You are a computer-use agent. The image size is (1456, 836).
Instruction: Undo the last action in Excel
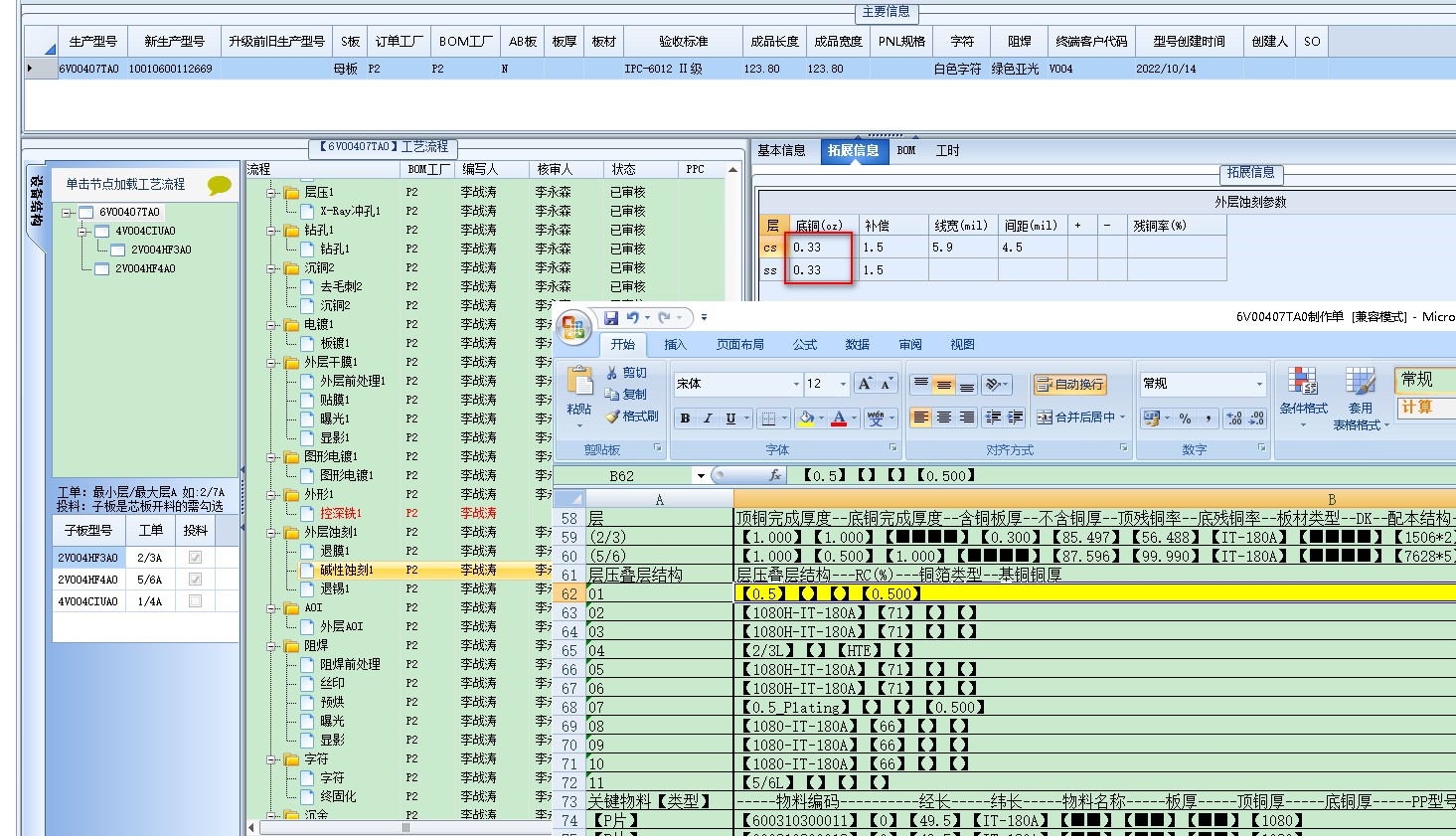[632, 318]
